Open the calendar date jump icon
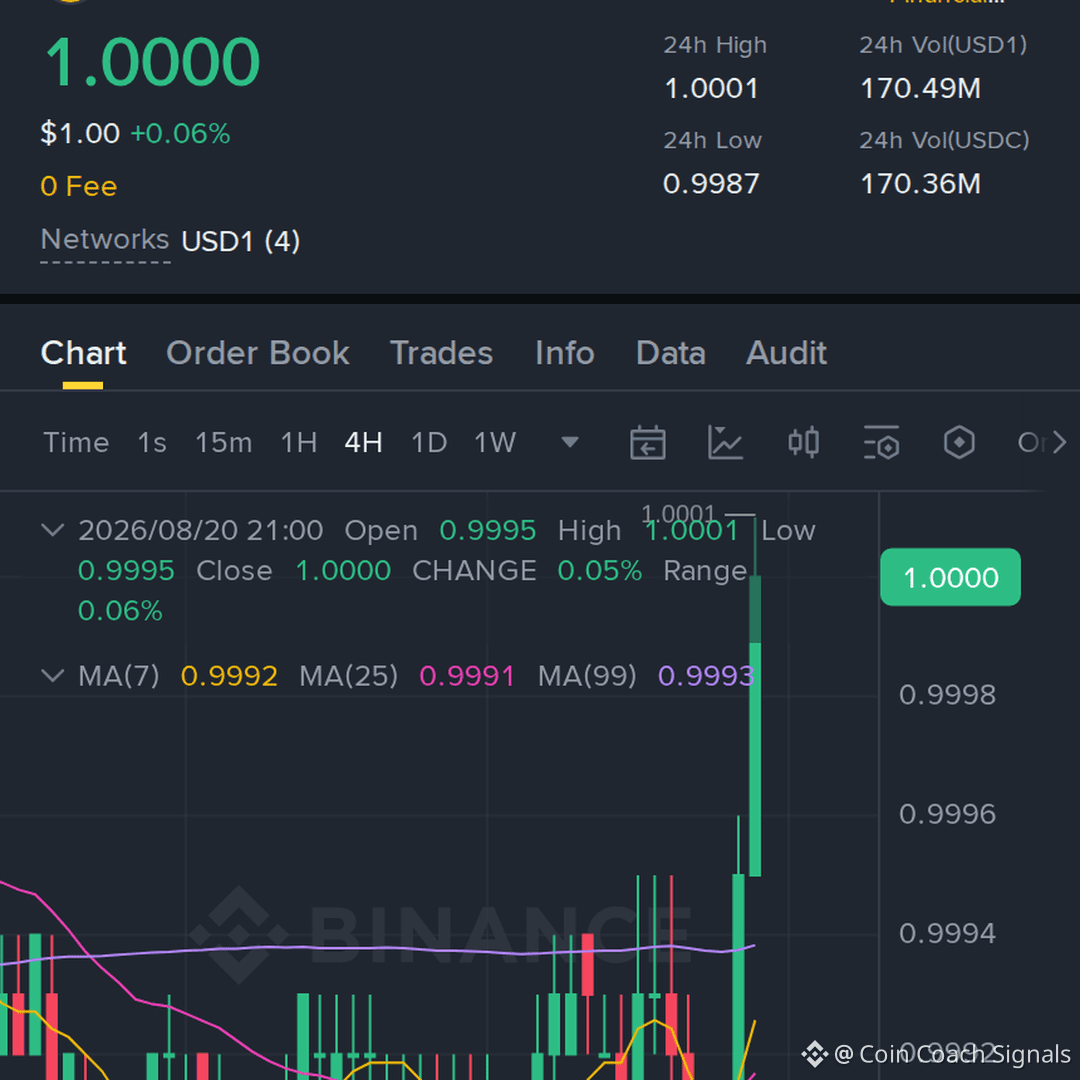This screenshot has width=1080, height=1080. click(x=647, y=442)
